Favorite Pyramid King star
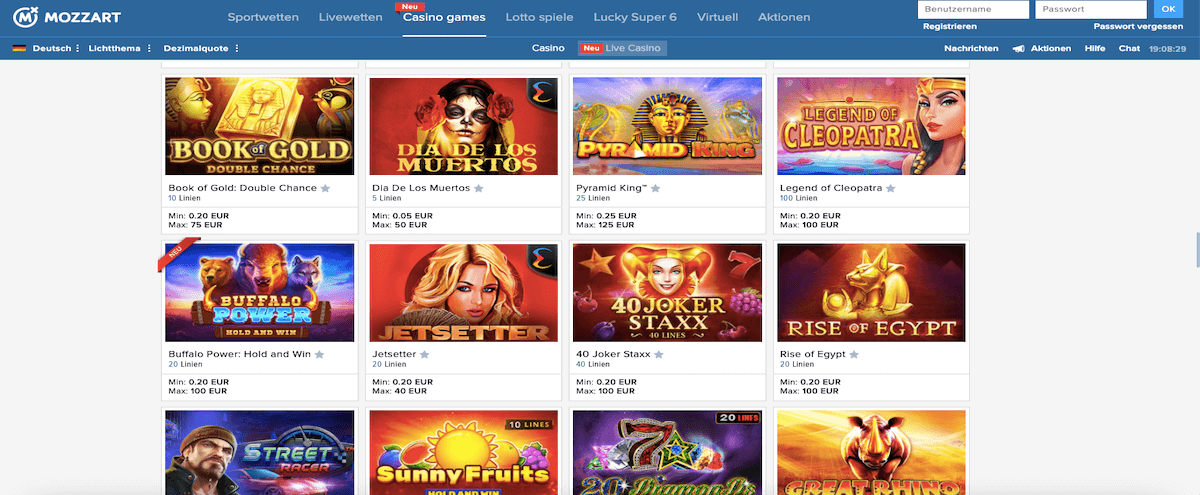The width and height of the screenshot is (1200, 495). click(x=655, y=188)
